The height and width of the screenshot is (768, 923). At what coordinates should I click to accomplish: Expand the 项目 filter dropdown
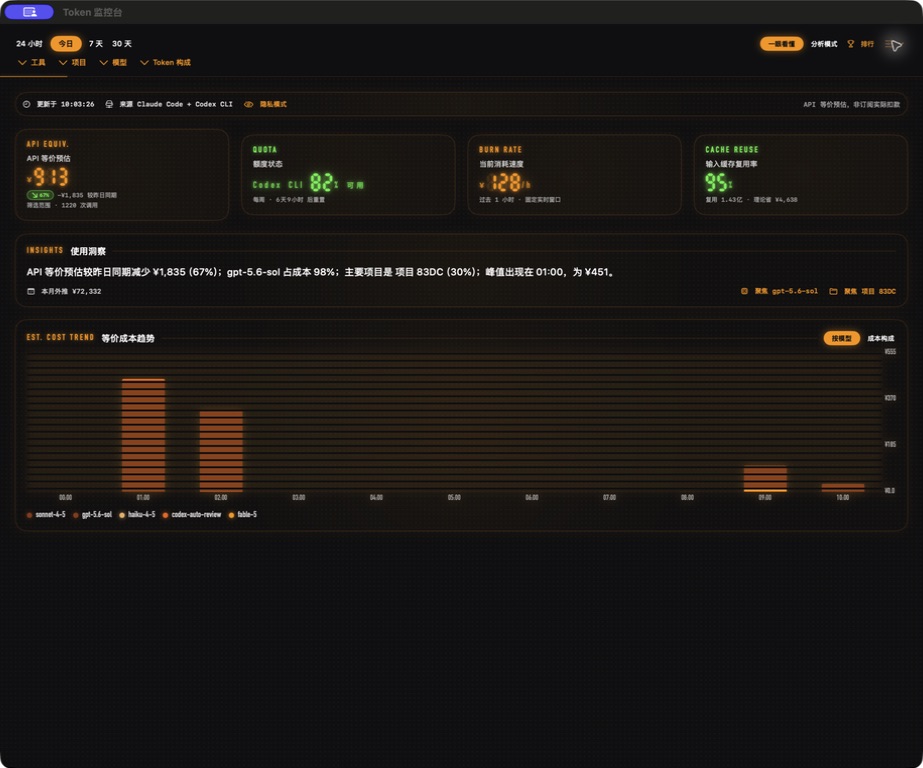pyautogui.click(x=72, y=62)
